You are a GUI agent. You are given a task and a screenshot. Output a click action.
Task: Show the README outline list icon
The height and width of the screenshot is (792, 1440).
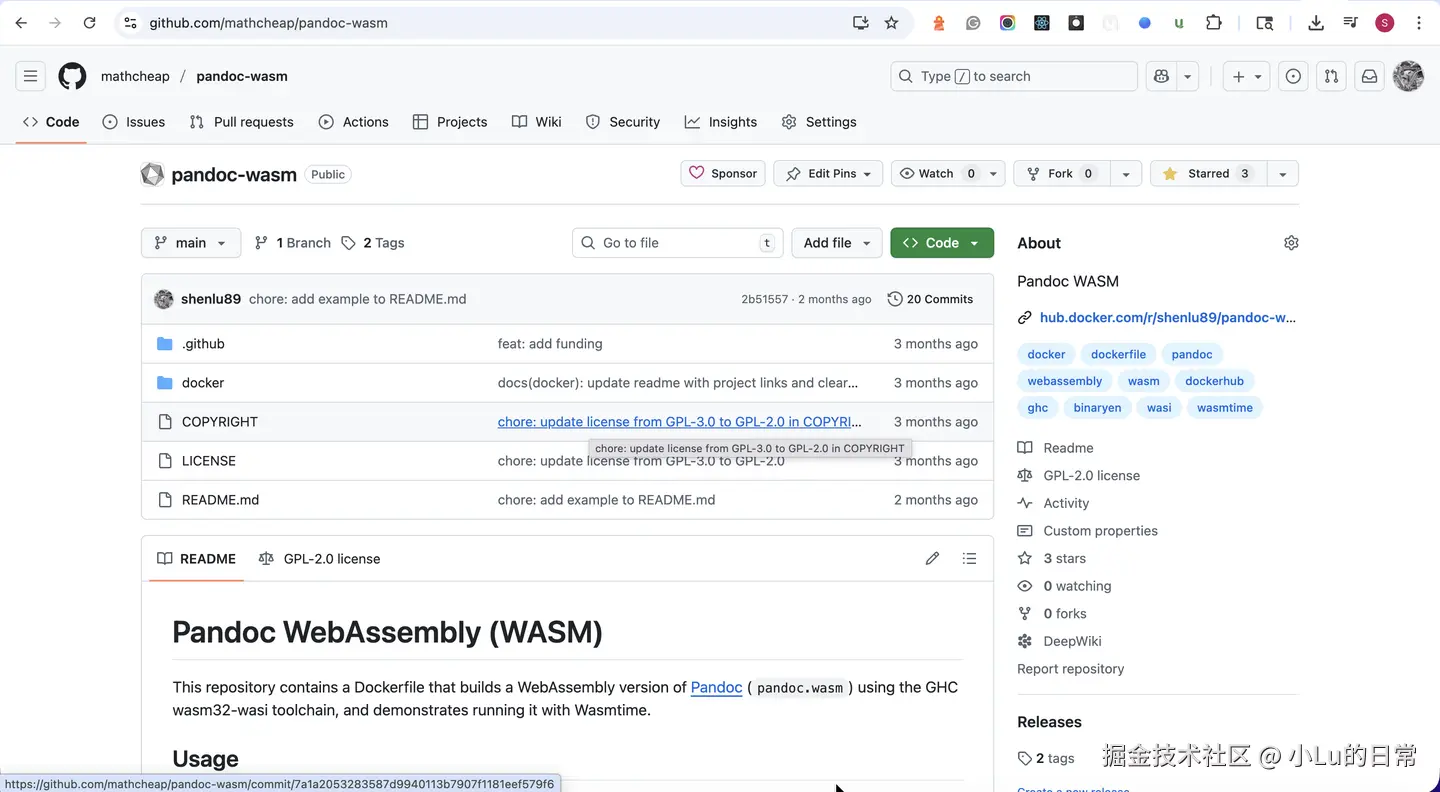[x=969, y=559]
